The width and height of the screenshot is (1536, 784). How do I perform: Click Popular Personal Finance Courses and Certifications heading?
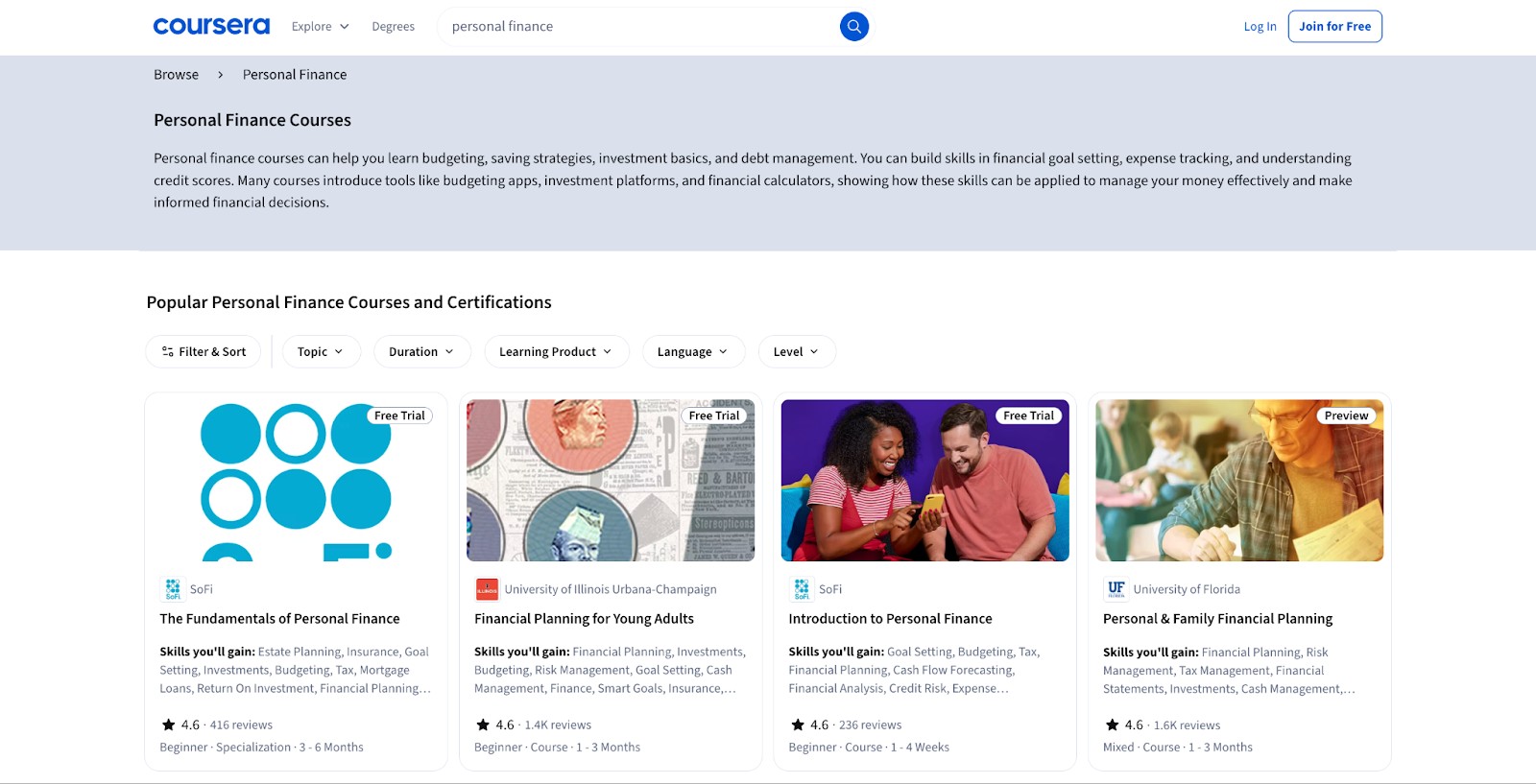click(x=348, y=302)
